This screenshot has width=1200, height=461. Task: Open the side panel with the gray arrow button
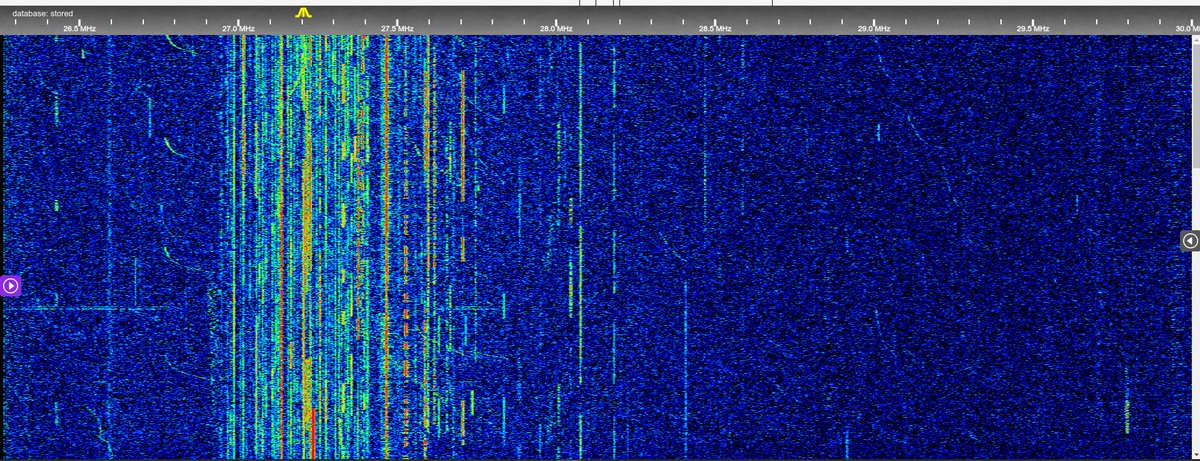[1190, 241]
